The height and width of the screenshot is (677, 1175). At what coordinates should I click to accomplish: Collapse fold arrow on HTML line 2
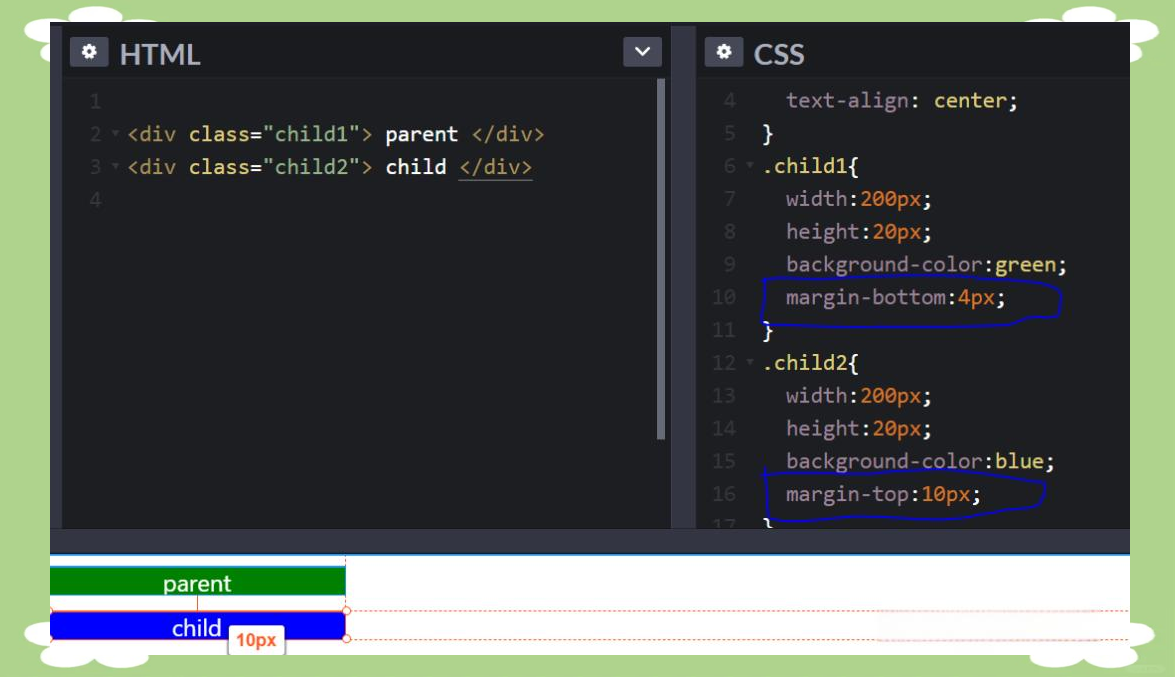tap(115, 133)
